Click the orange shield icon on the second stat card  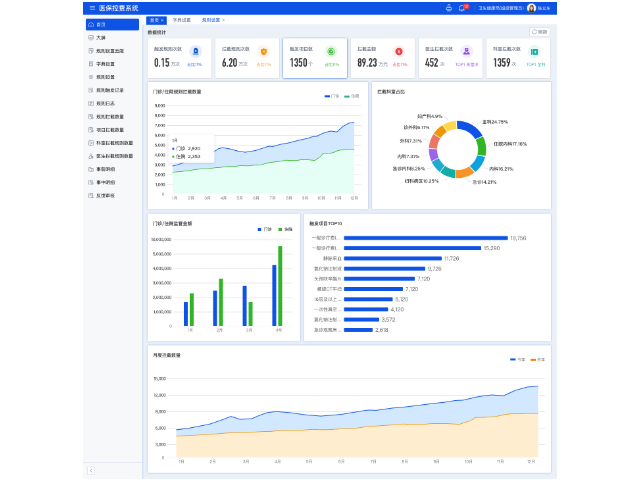[263, 51]
